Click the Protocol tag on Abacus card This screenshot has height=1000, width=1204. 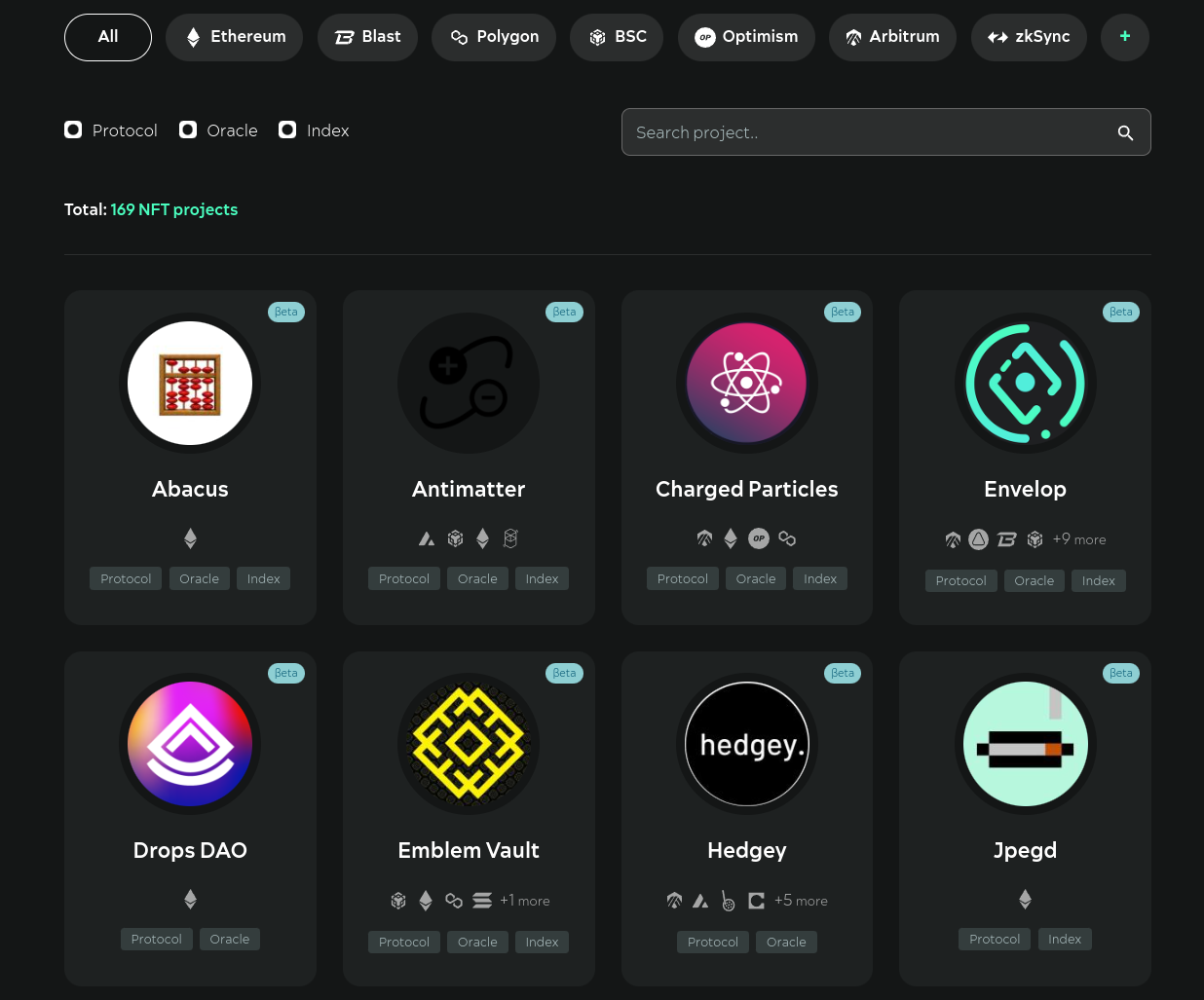click(x=126, y=578)
